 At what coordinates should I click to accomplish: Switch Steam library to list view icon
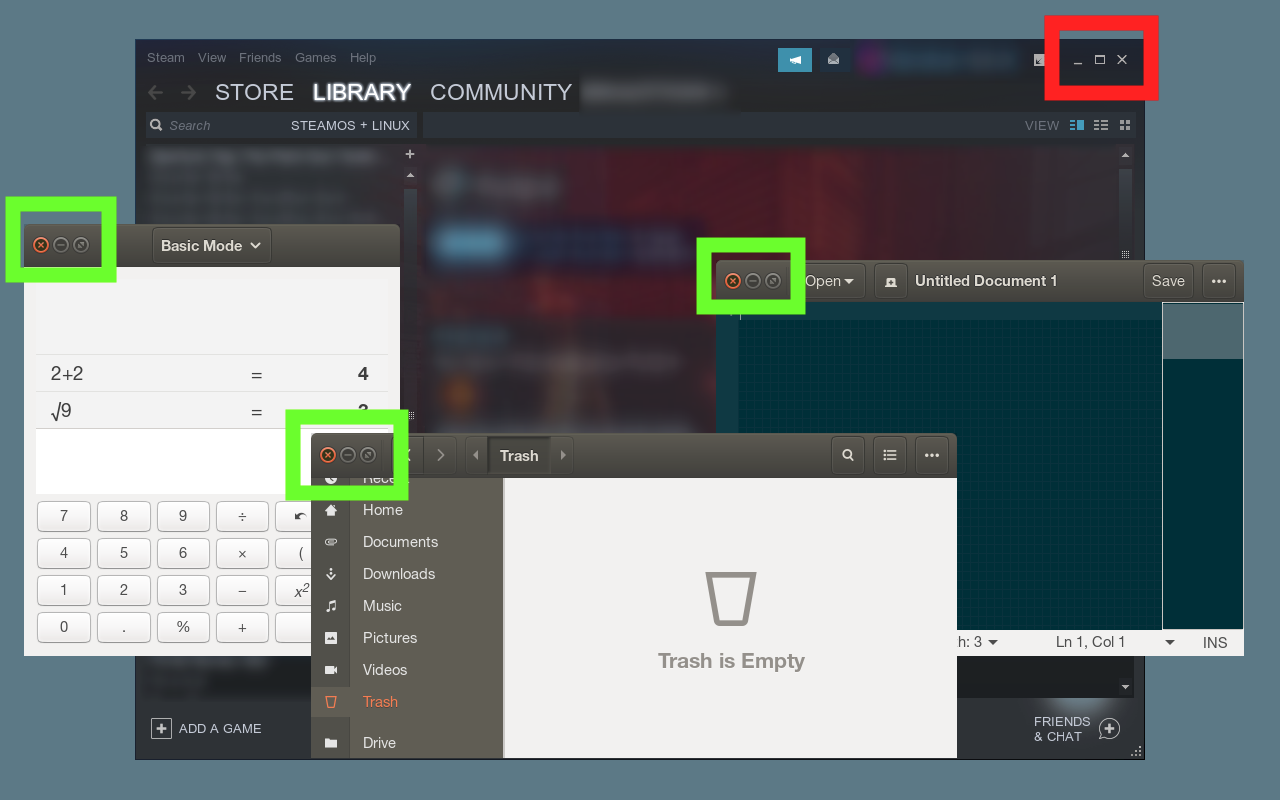(x=1101, y=125)
